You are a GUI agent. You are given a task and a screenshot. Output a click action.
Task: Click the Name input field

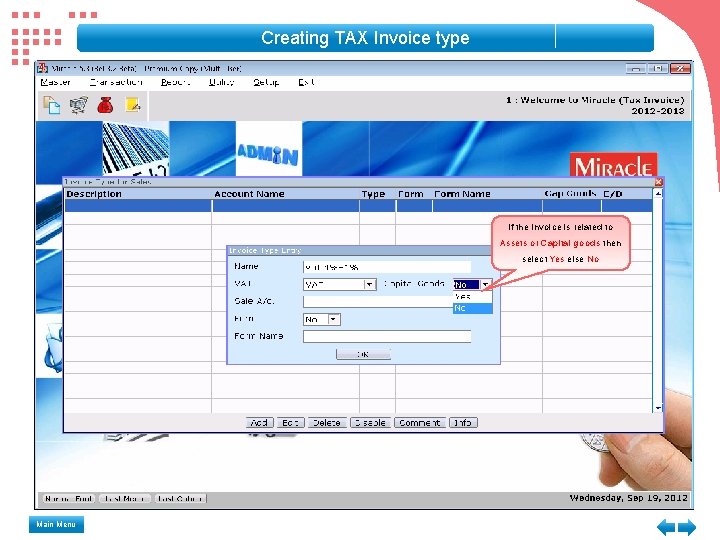click(x=387, y=267)
